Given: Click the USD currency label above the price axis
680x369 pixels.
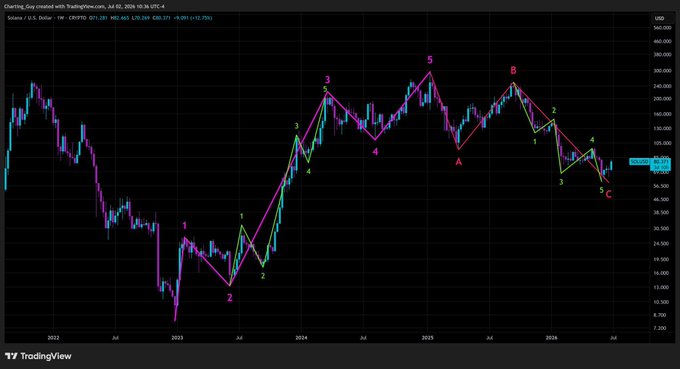Looking at the screenshot, I should [659, 18].
